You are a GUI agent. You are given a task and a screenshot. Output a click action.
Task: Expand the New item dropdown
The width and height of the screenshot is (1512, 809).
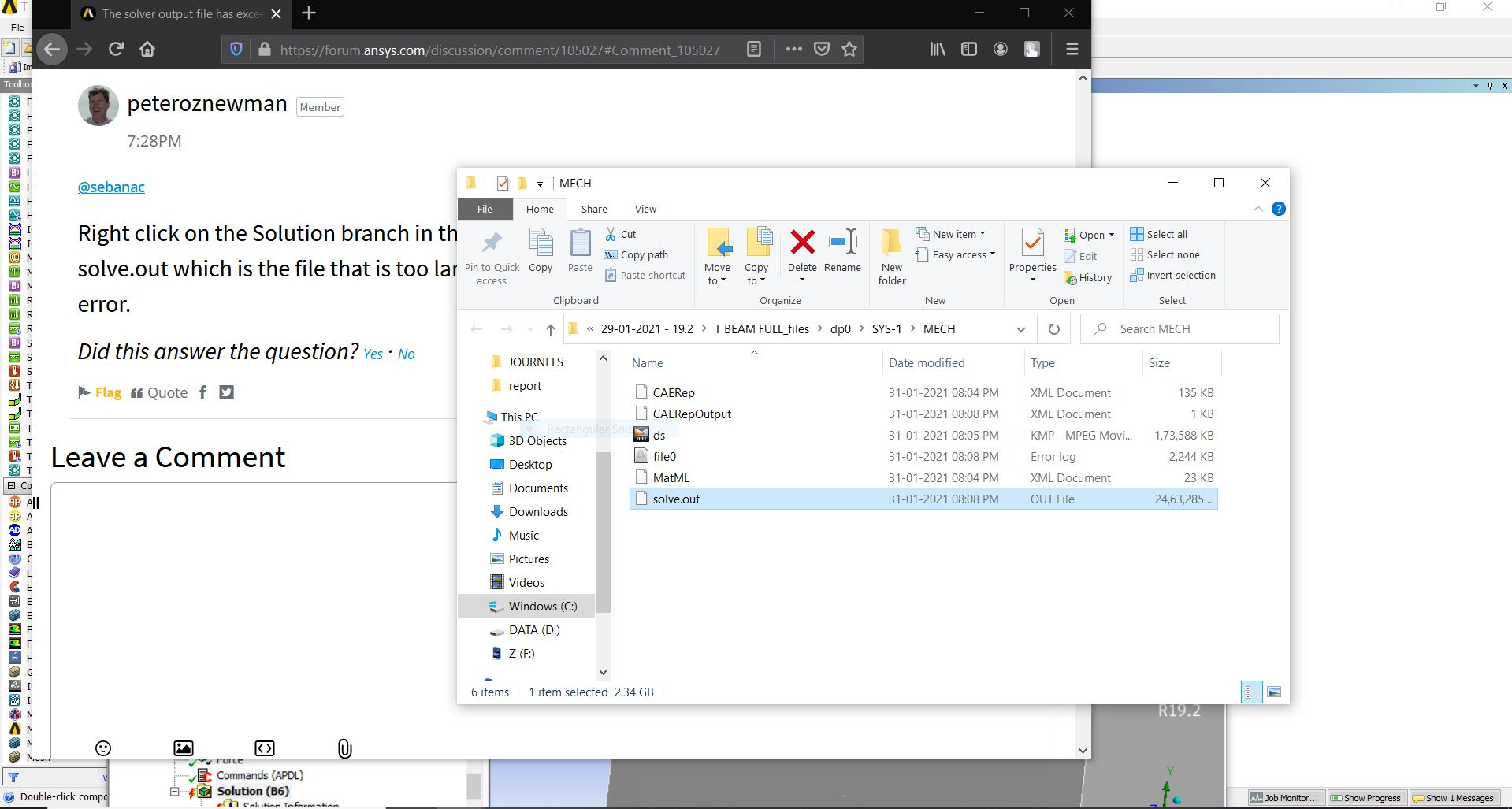981,233
